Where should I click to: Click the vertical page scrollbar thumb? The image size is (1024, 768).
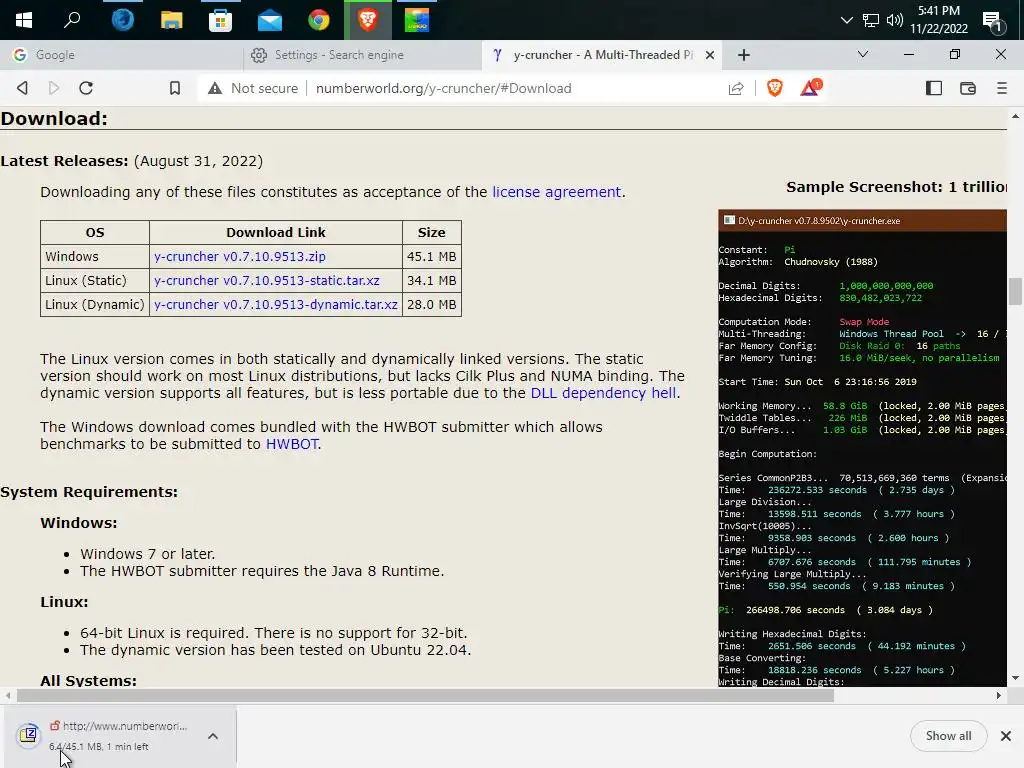pos(1015,291)
